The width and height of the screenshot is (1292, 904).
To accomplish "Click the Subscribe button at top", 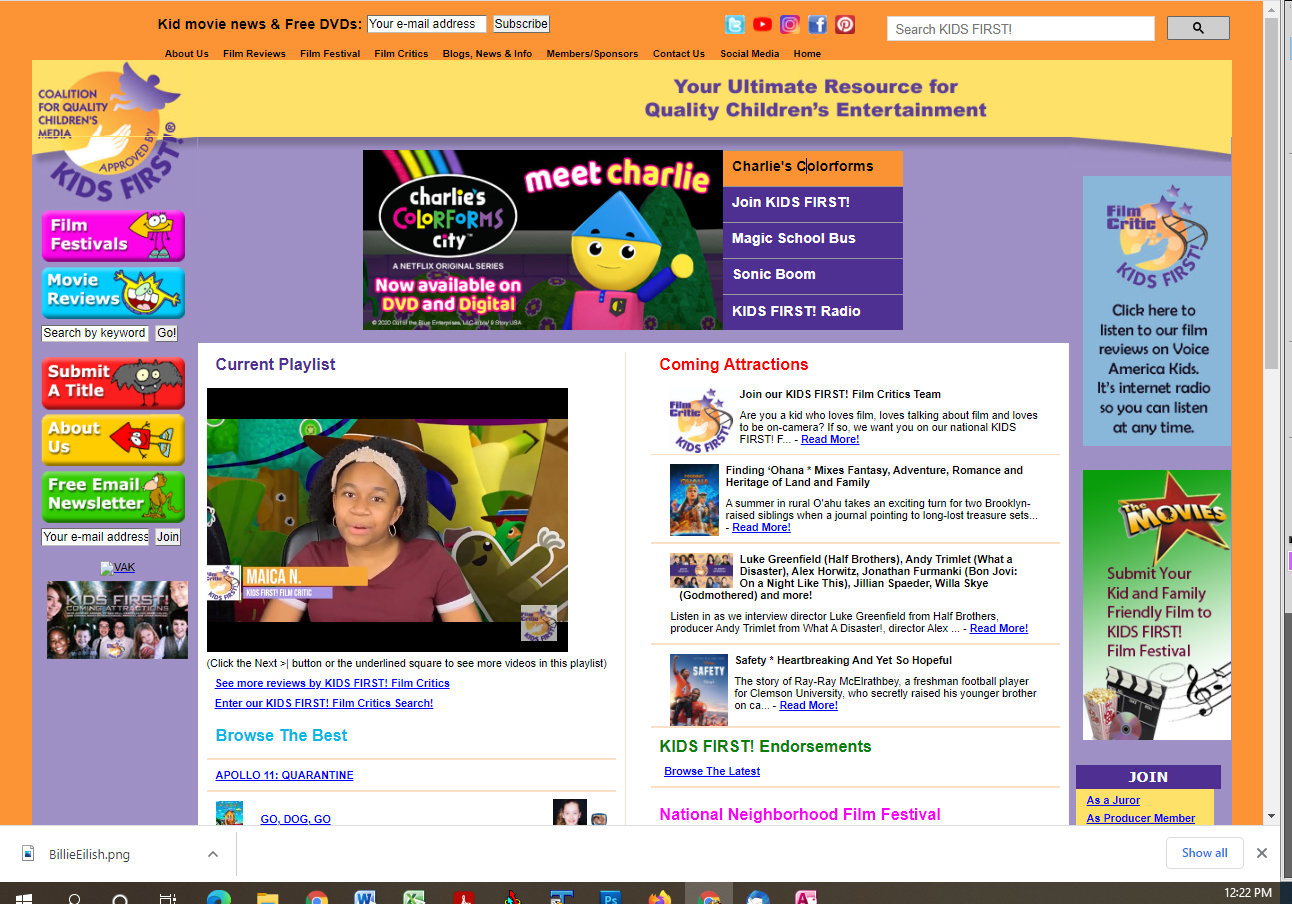I will pos(521,24).
